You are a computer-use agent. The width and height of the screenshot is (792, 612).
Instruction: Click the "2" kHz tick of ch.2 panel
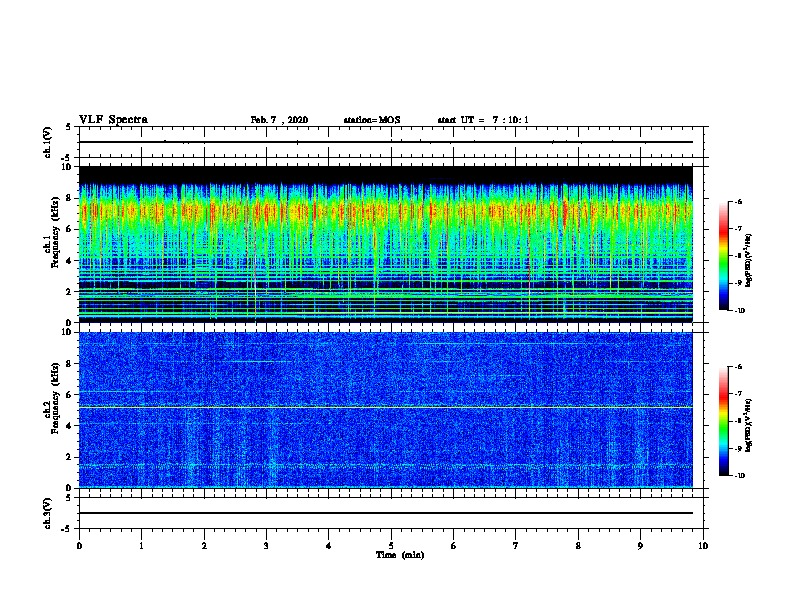click(69, 457)
